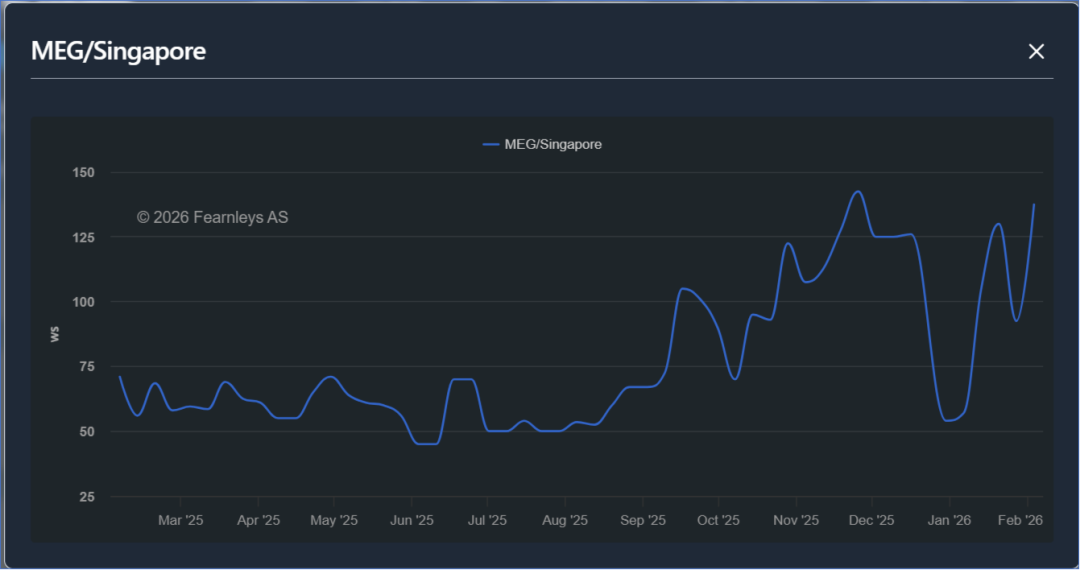Click the Mar '25 axis label

180,520
